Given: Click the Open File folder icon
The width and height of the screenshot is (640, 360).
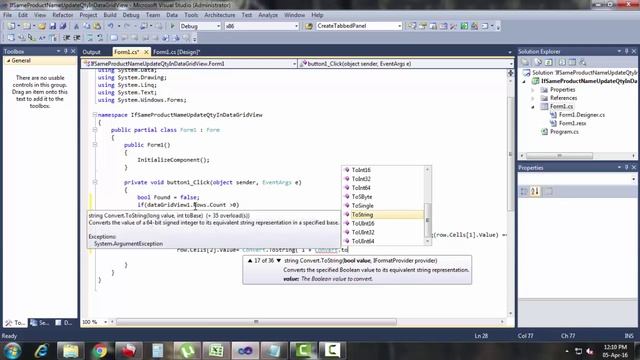Looking at the screenshot, I should pyautogui.click(x=42, y=26).
